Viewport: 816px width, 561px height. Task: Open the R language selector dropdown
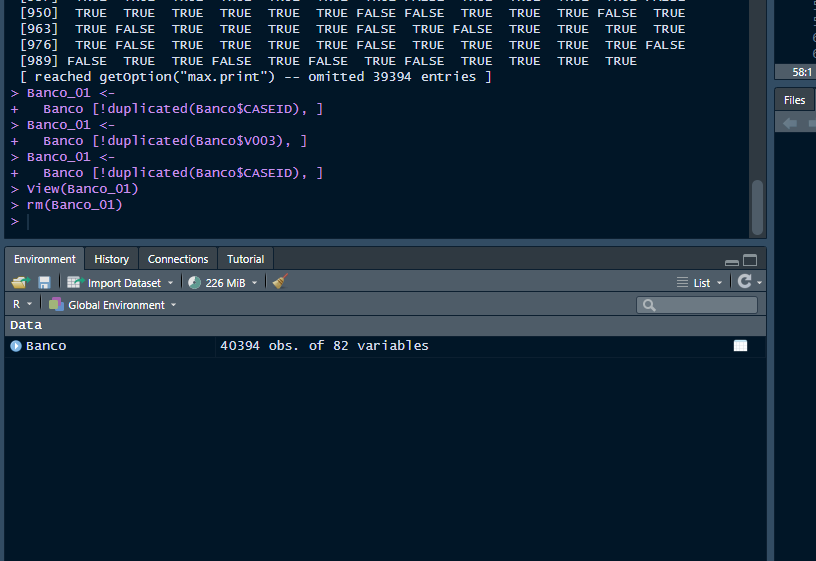22,305
